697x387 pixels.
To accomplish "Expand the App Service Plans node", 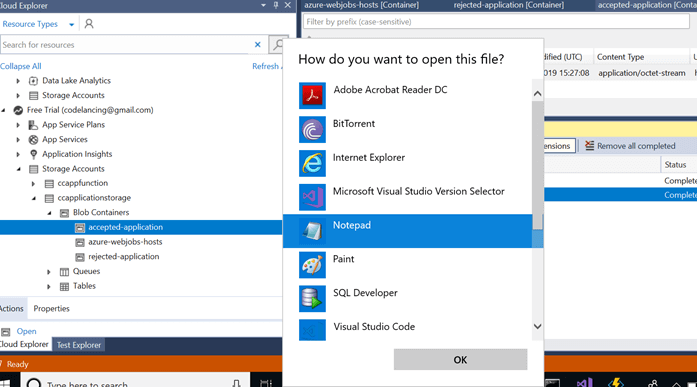I will [18, 125].
